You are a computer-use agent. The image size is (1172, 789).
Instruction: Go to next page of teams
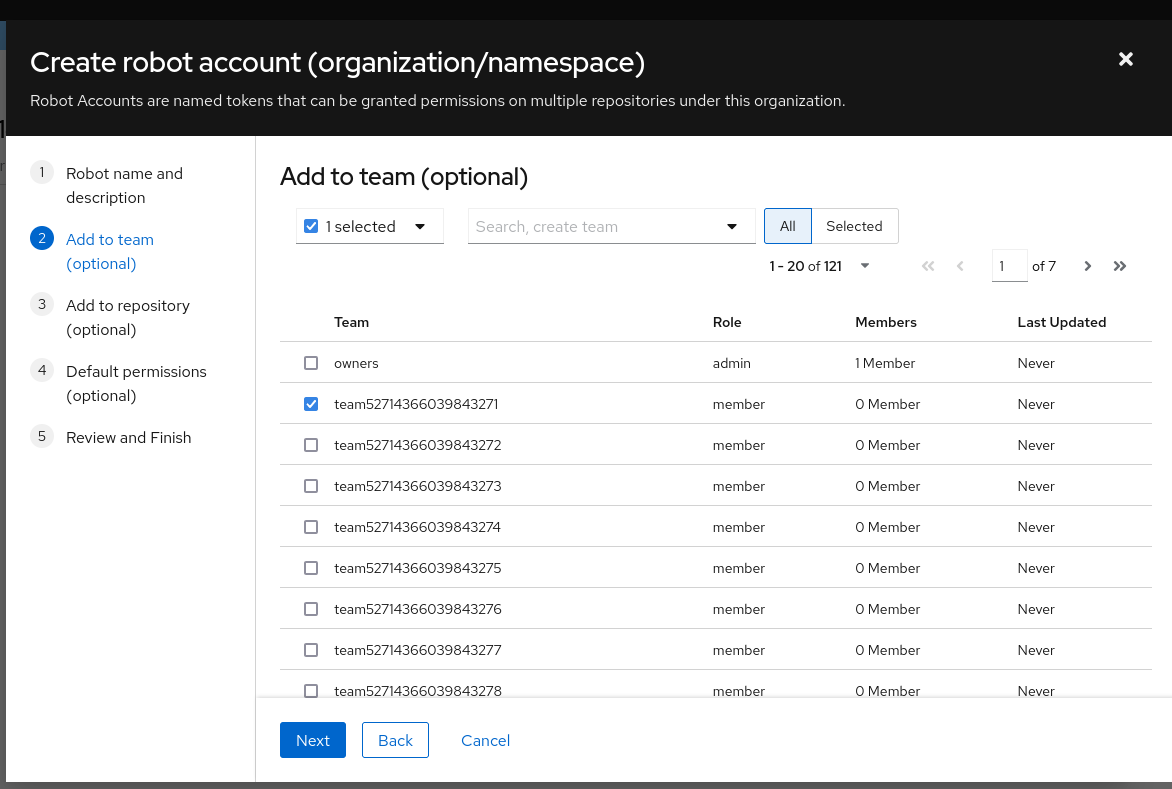coord(1087,266)
